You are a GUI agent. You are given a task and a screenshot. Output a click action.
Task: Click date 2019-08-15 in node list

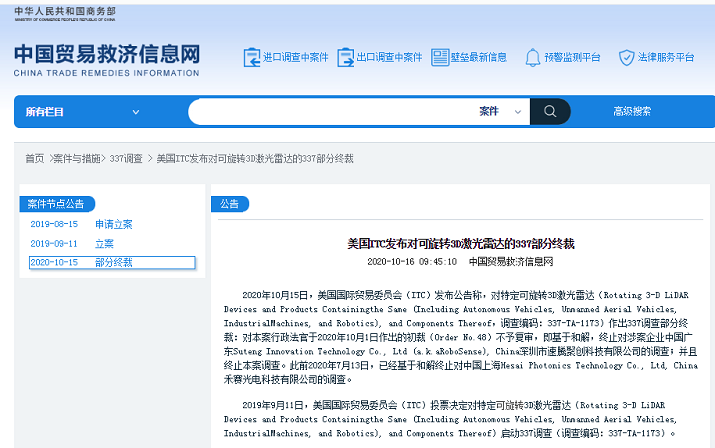click(x=54, y=224)
